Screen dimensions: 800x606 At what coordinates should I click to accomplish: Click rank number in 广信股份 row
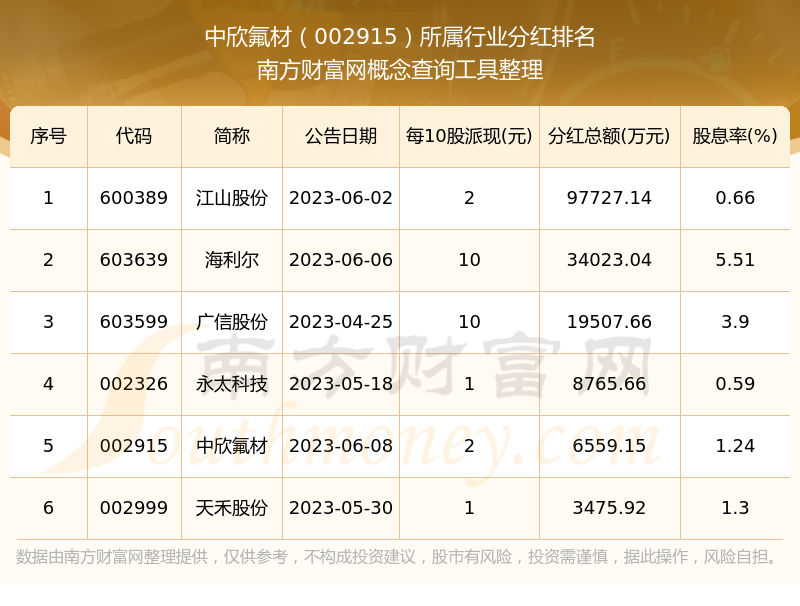pos(48,322)
